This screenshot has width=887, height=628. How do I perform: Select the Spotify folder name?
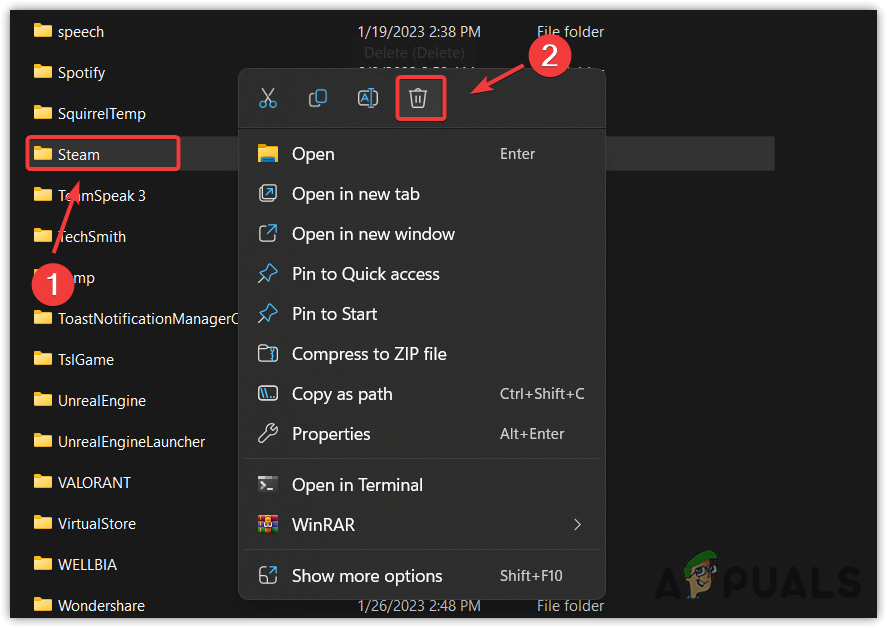(x=81, y=73)
